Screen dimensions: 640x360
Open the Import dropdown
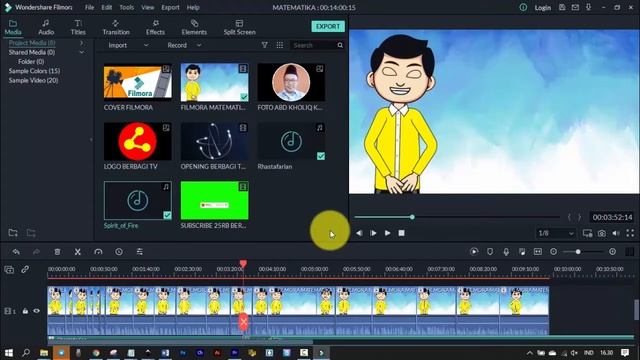[x=128, y=45]
